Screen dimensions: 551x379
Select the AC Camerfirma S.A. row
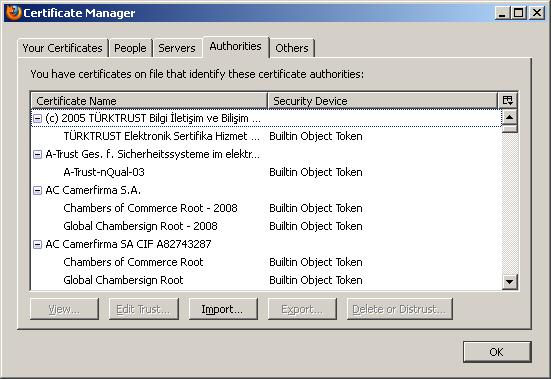pyautogui.click(x=266, y=190)
